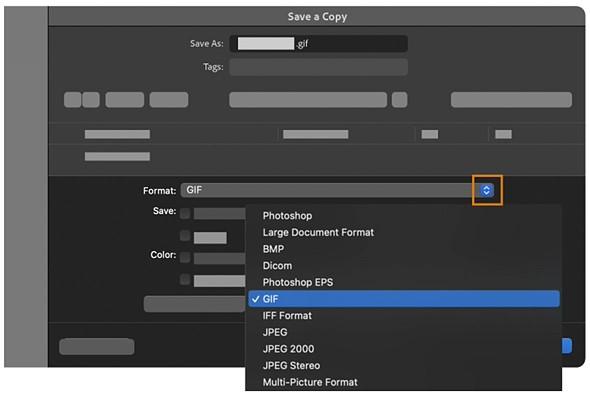Click the Save As filename field
590x398 pixels.
pyautogui.click(x=318, y=44)
